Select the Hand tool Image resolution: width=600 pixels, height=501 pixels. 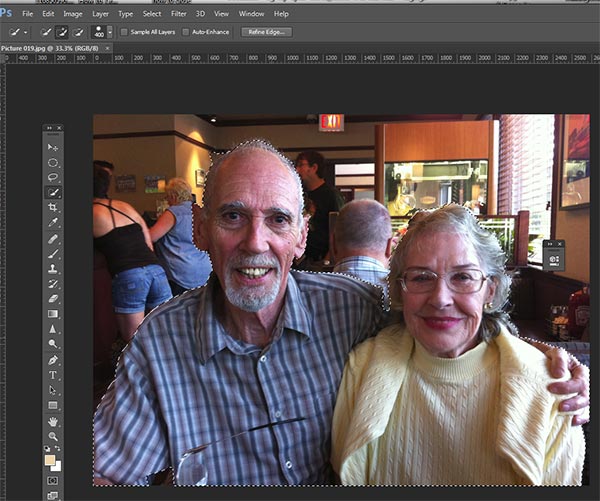pyautogui.click(x=53, y=421)
